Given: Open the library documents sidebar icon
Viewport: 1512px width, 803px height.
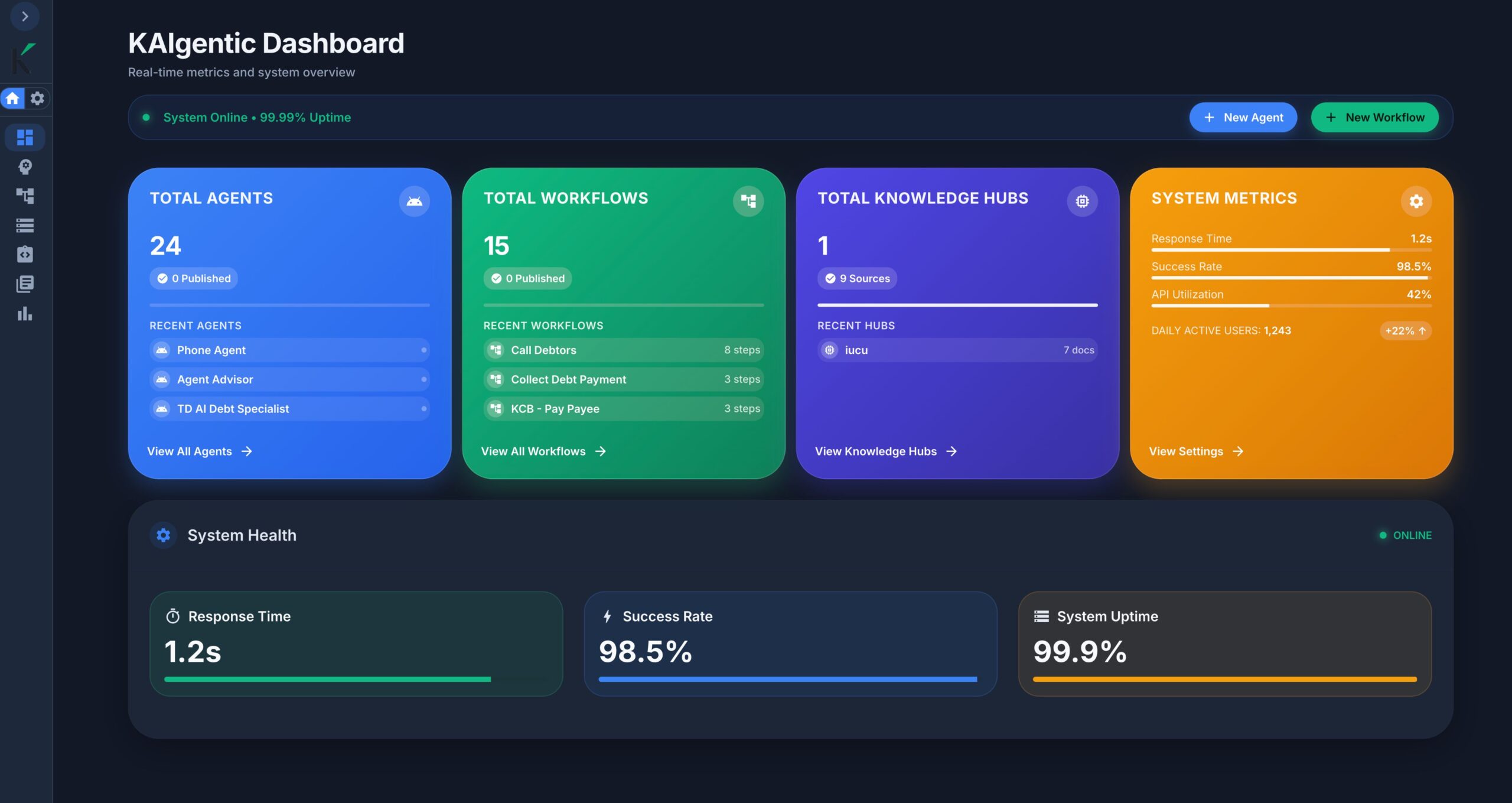Looking at the screenshot, I should [25, 284].
